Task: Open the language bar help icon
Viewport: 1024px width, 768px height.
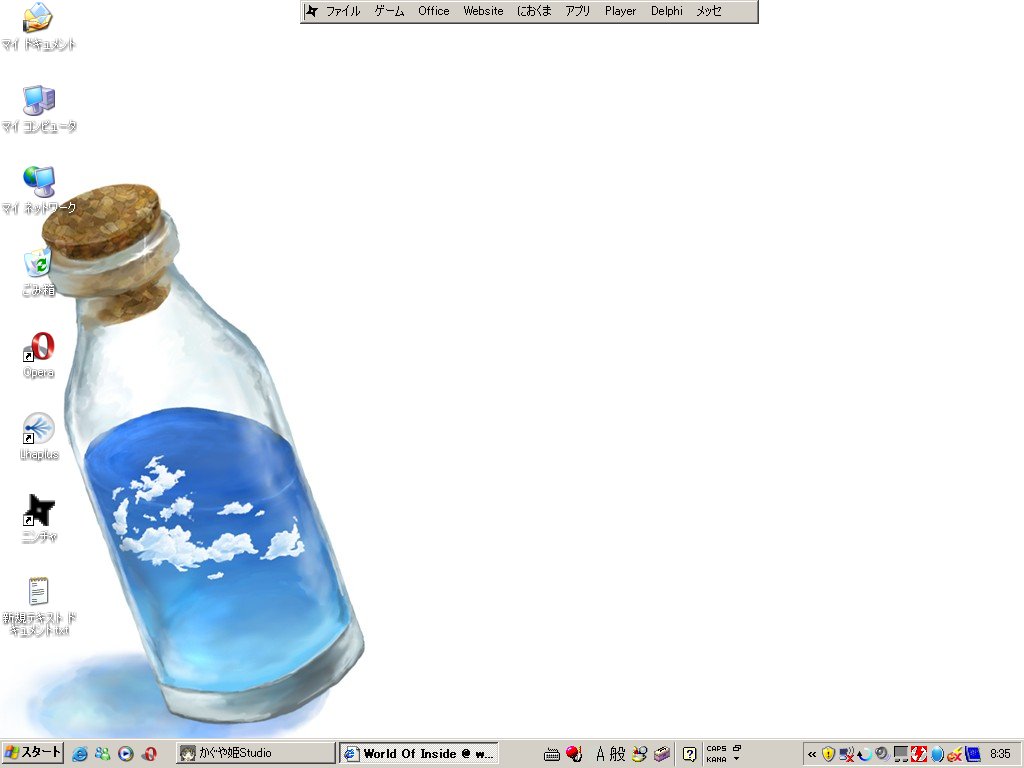Action: (x=689, y=754)
